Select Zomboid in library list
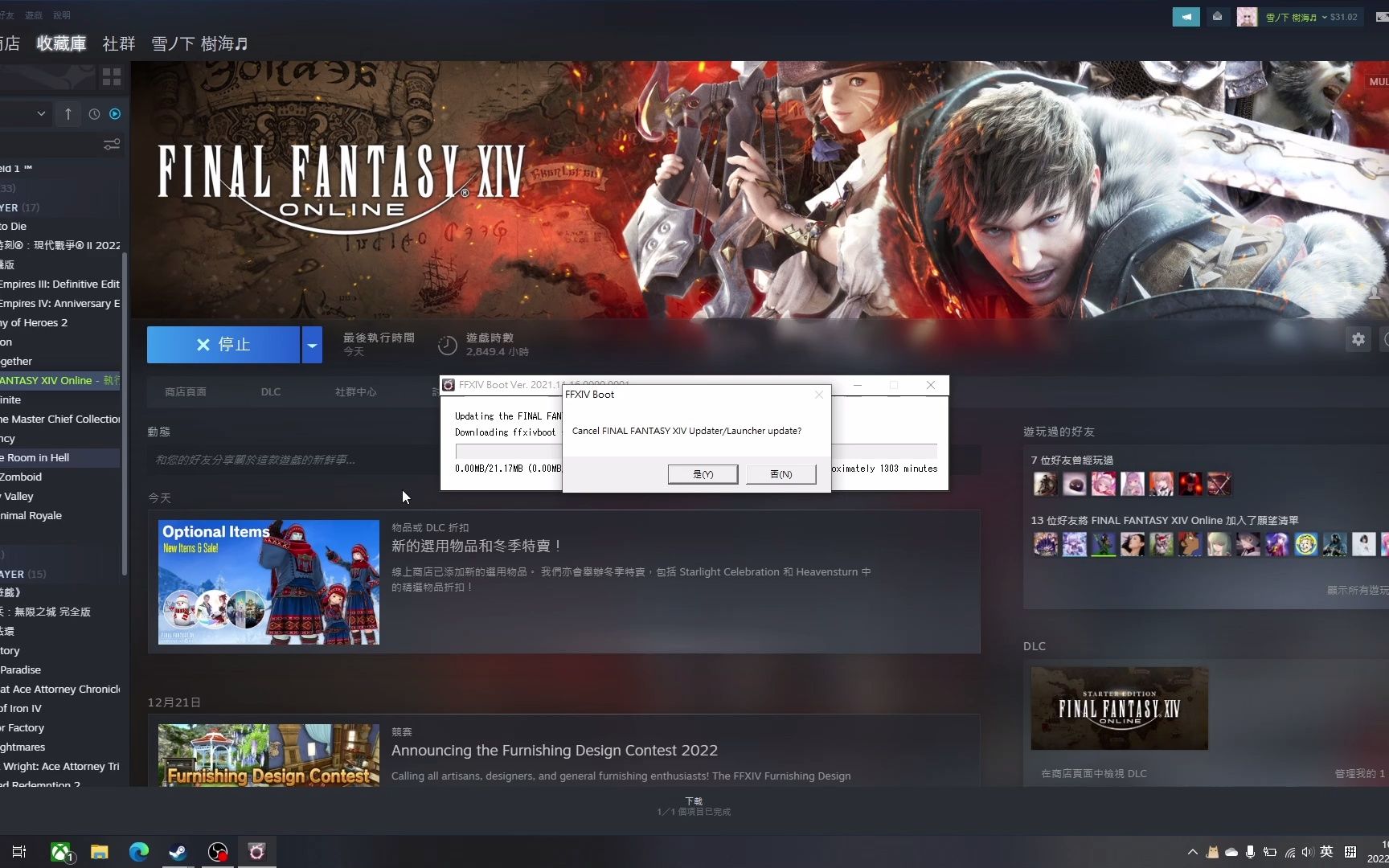1389x868 pixels. point(59,477)
